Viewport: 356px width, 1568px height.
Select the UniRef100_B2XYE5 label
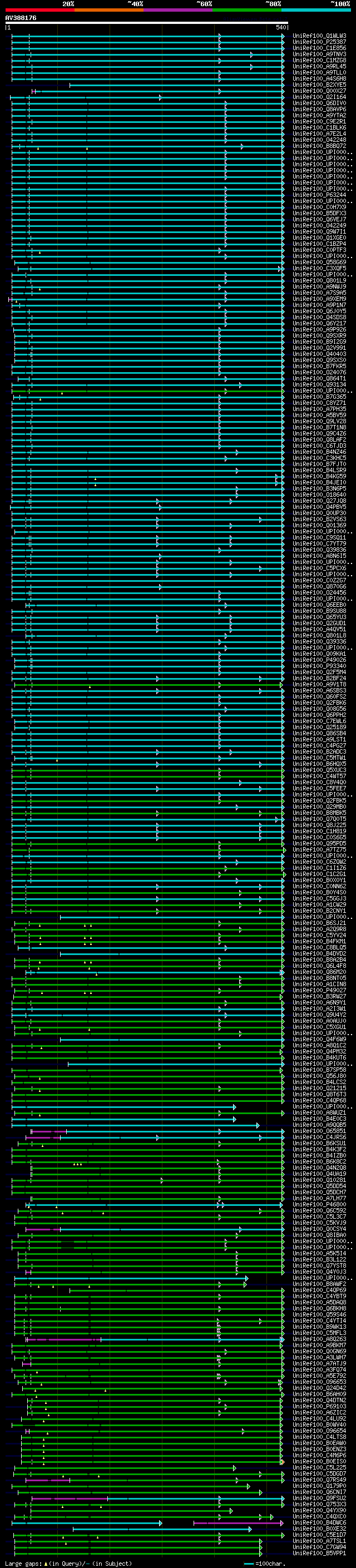319,85
